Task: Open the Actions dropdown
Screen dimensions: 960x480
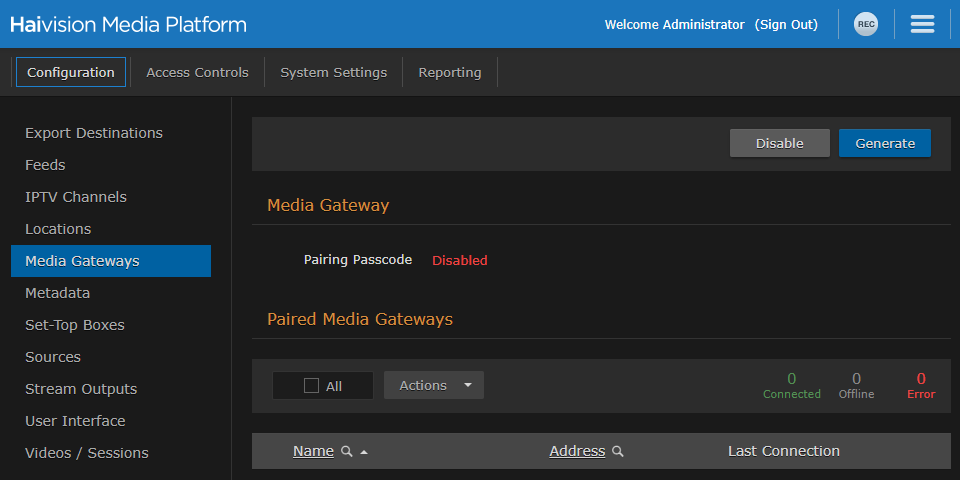Action: [x=434, y=385]
